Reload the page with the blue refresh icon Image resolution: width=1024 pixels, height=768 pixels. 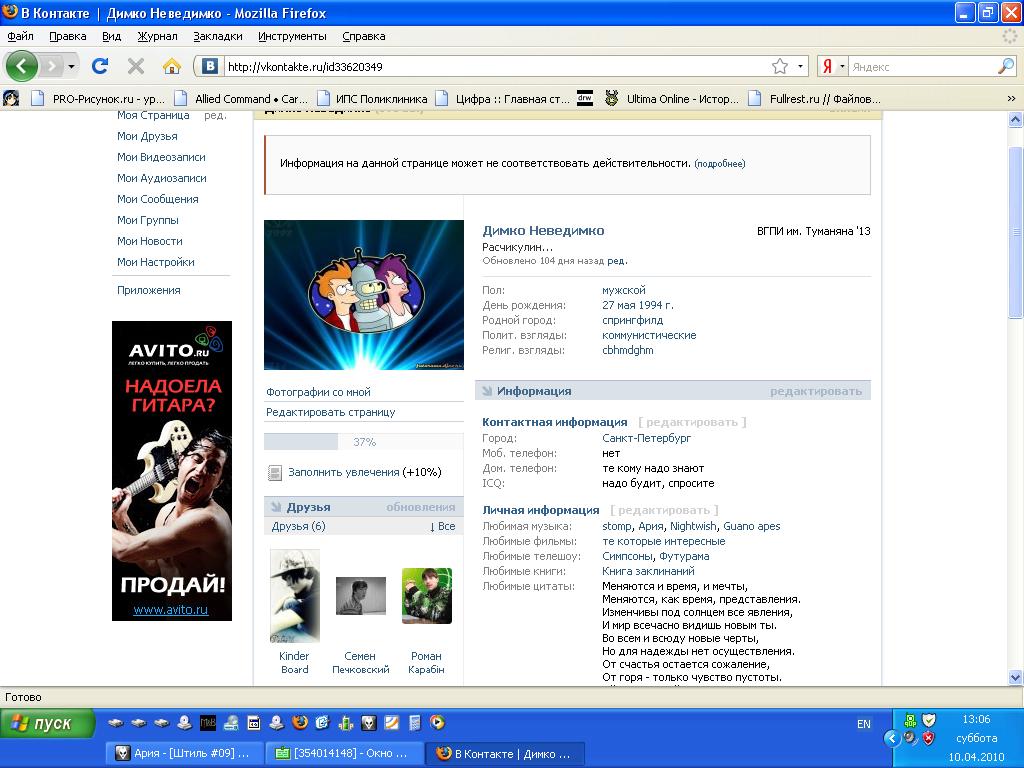pyautogui.click(x=100, y=66)
